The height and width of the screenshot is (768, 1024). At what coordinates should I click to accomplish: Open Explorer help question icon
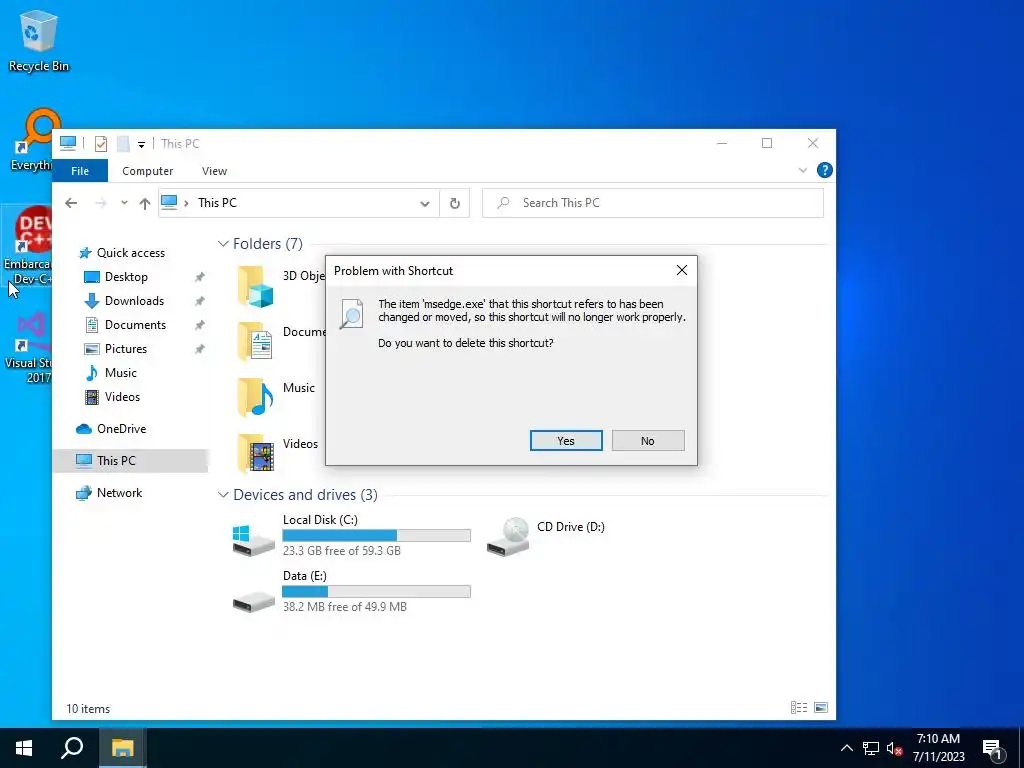click(x=825, y=170)
